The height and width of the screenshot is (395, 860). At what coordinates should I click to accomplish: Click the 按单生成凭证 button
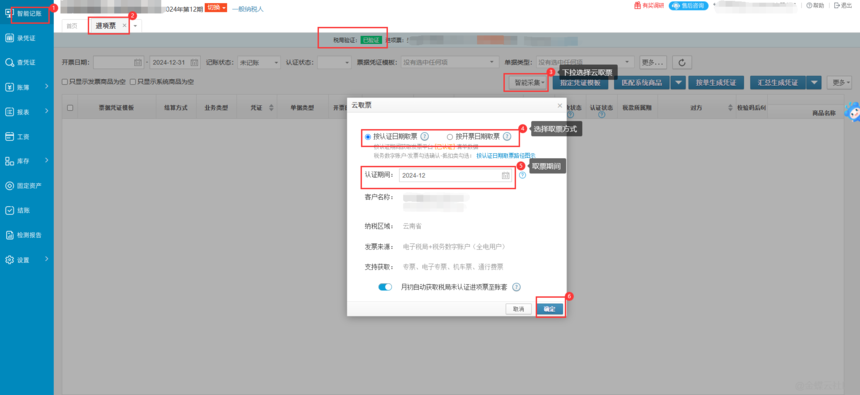pyautogui.click(x=716, y=83)
